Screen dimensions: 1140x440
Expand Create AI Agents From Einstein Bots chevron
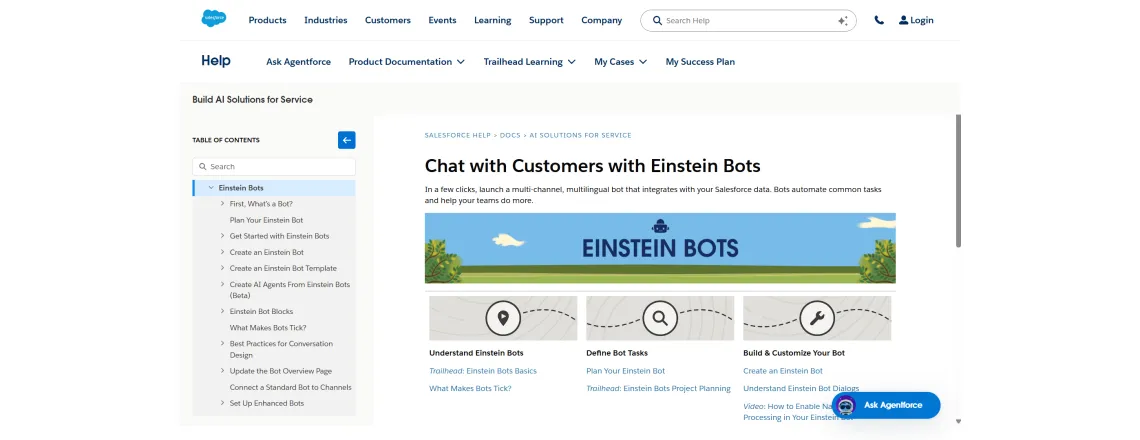coord(222,284)
